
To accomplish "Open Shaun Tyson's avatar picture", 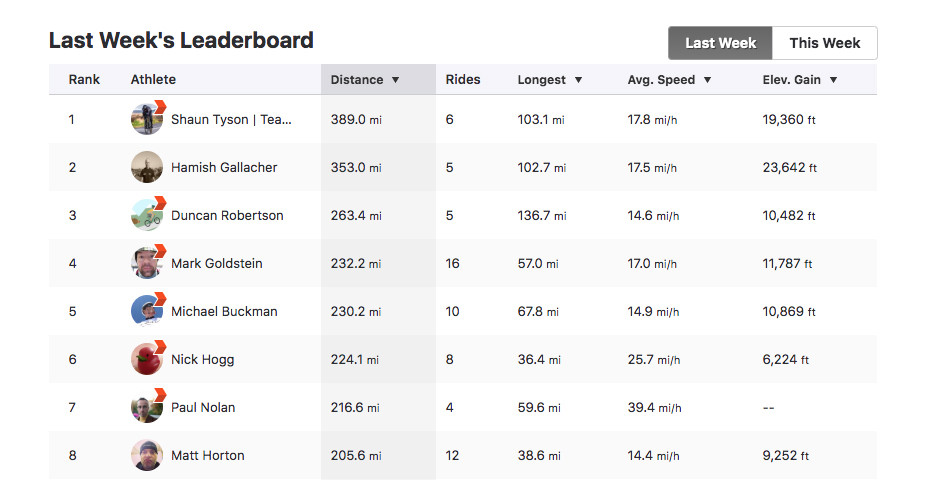I will click(146, 119).
